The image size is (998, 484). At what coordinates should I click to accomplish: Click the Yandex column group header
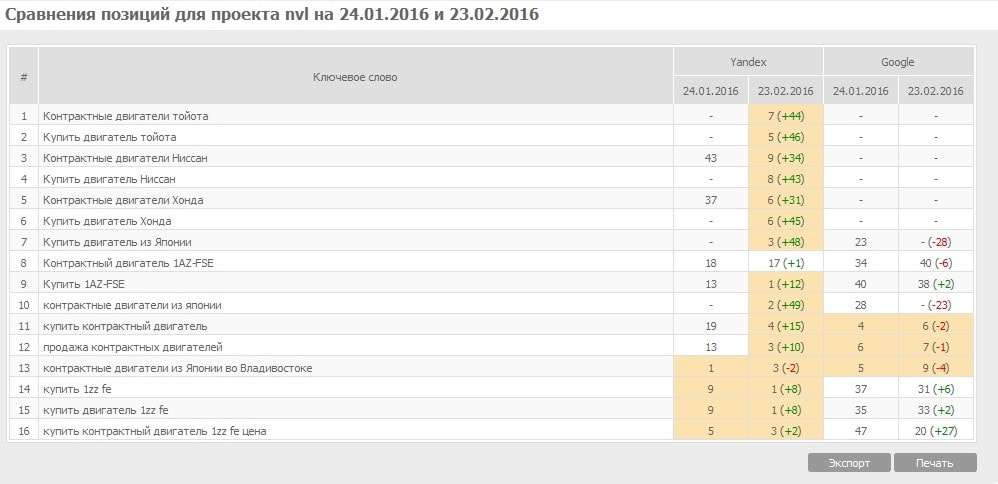(x=748, y=62)
